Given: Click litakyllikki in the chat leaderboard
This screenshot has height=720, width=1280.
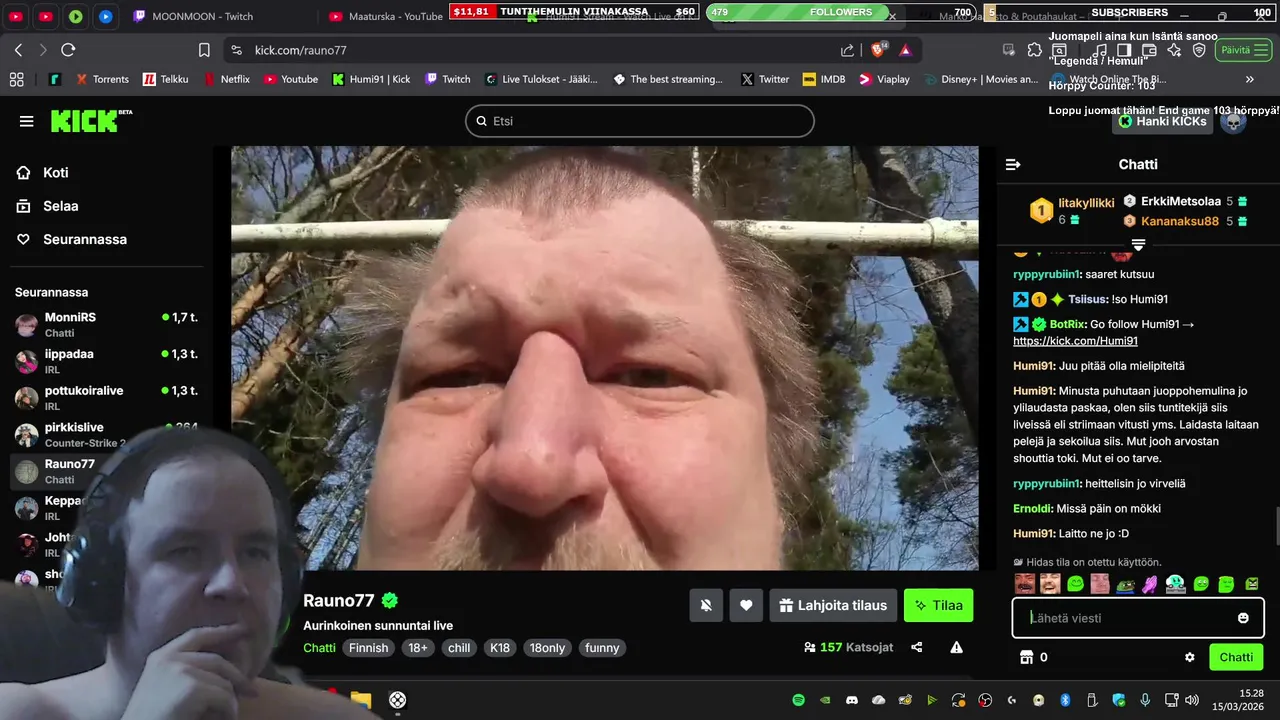Looking at the screenshot, I should [x=1086, y=203].
